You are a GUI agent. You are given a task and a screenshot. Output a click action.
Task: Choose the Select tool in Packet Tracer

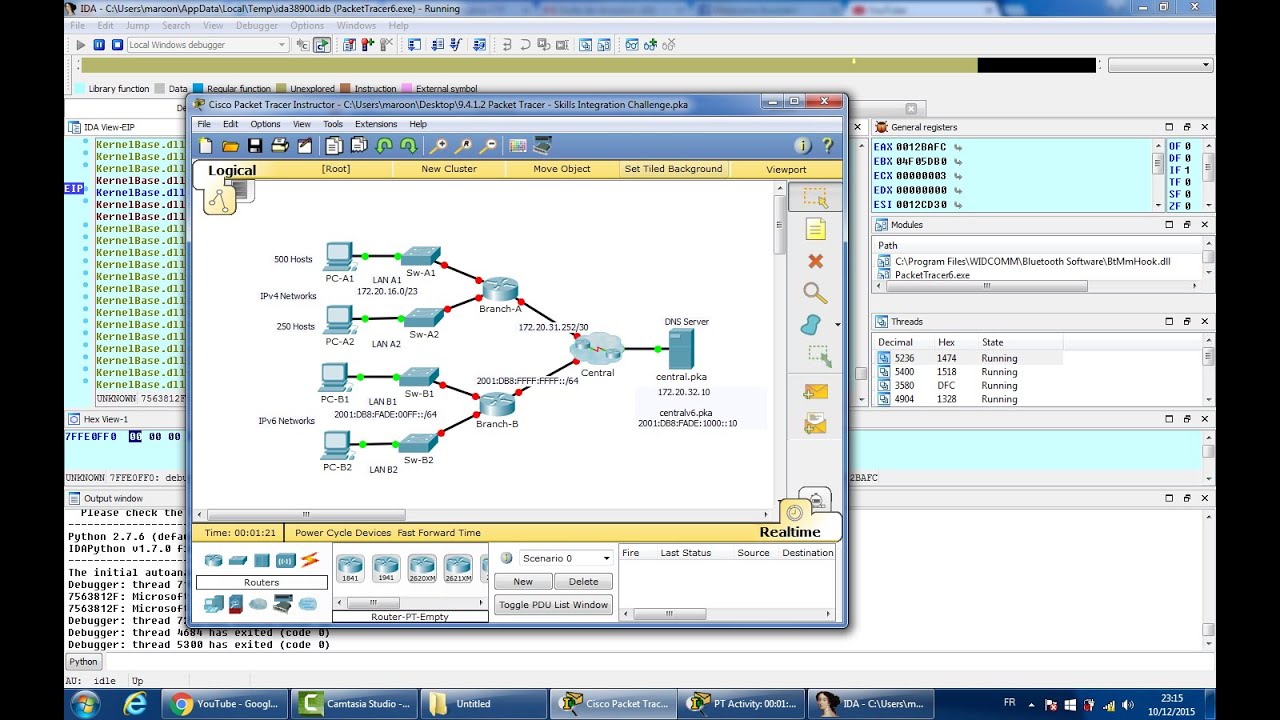[815, 197]
